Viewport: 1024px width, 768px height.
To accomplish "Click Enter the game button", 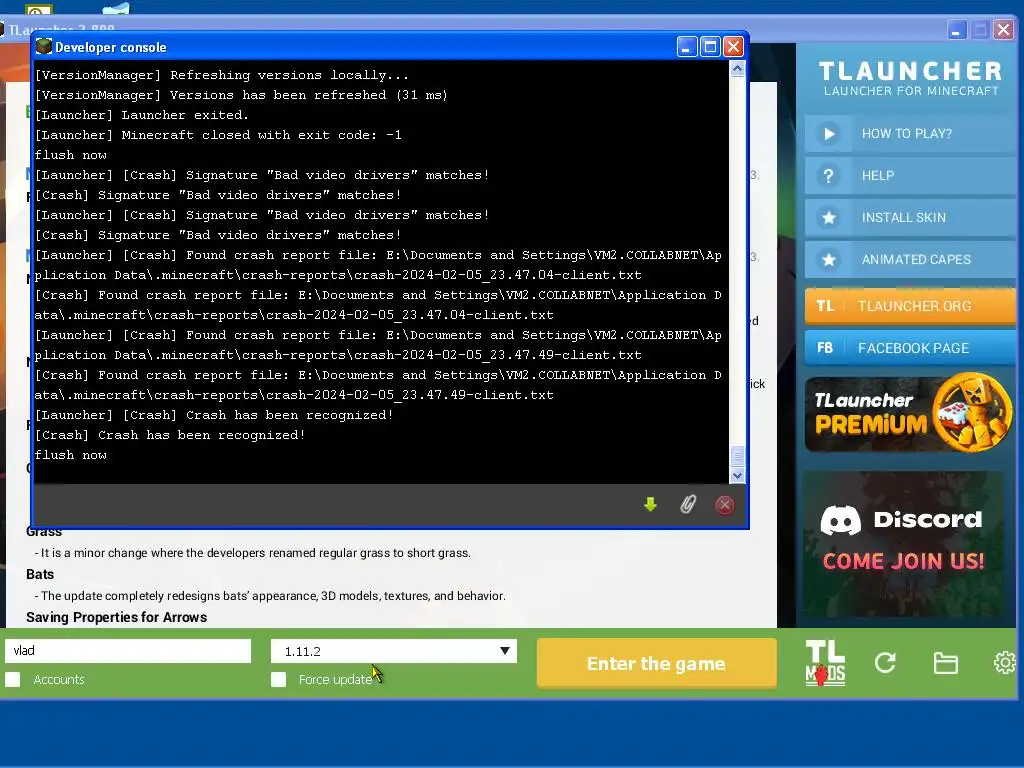I will [656, 664].
